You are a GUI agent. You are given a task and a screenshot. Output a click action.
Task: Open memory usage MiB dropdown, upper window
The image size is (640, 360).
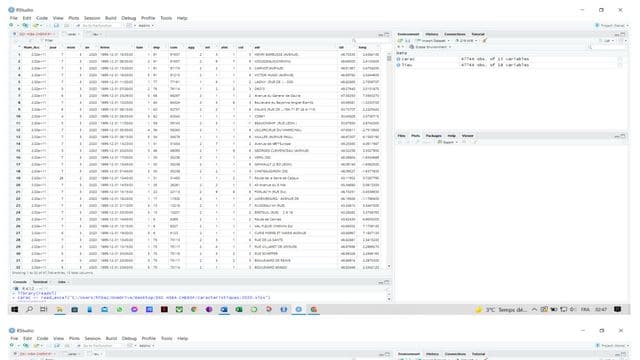click(466, 40)
